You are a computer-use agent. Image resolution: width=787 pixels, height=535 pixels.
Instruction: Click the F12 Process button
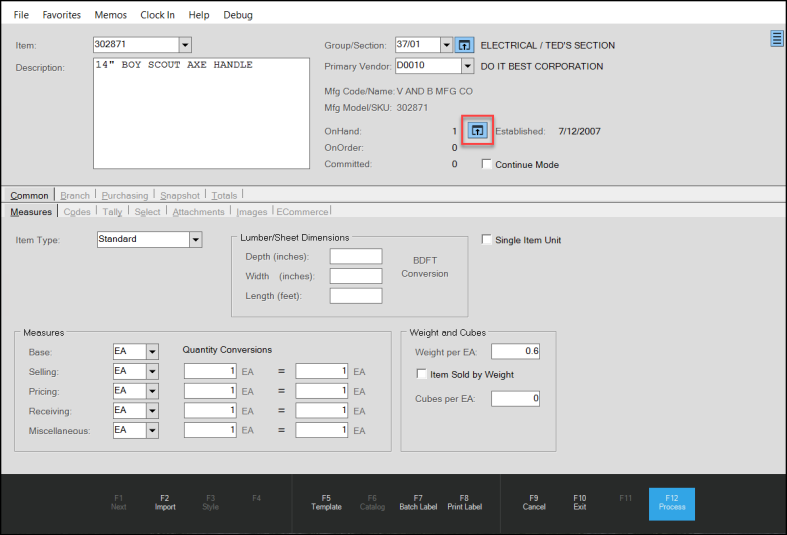(672, 503)
